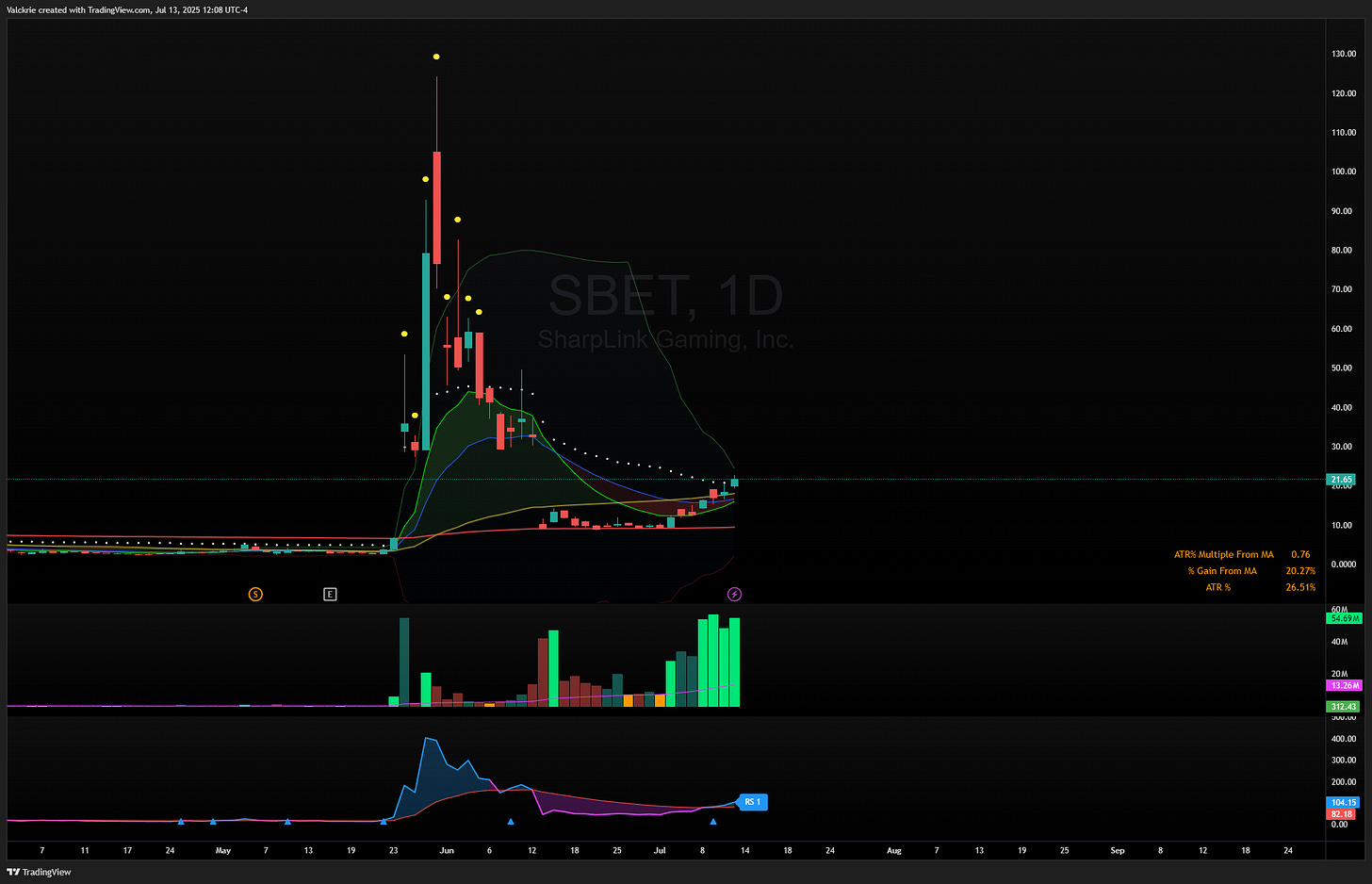Click the orange S split marker icon
Screen dimensions: 1372x884
(x=255, y=594)
